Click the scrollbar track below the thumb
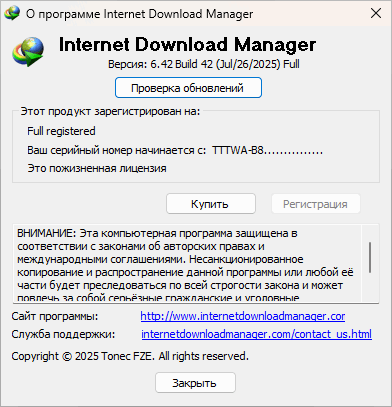 (370, 288)
